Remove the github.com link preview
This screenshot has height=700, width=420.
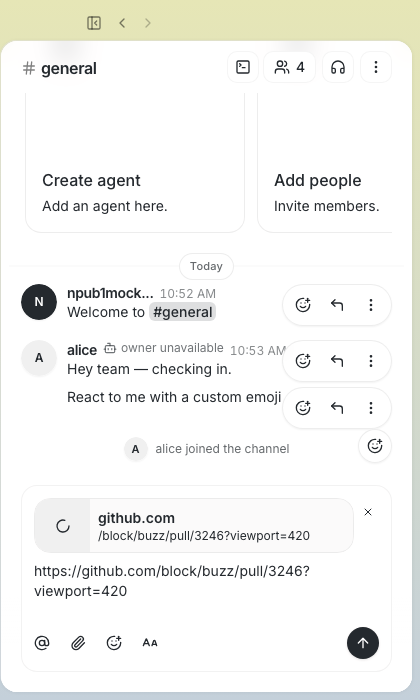(368, 512)
